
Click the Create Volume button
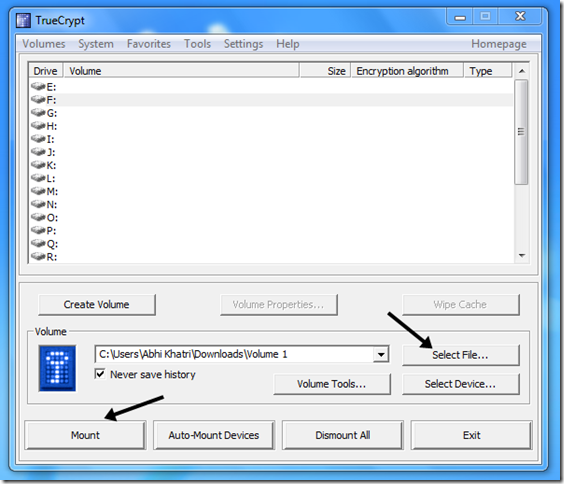97,305
